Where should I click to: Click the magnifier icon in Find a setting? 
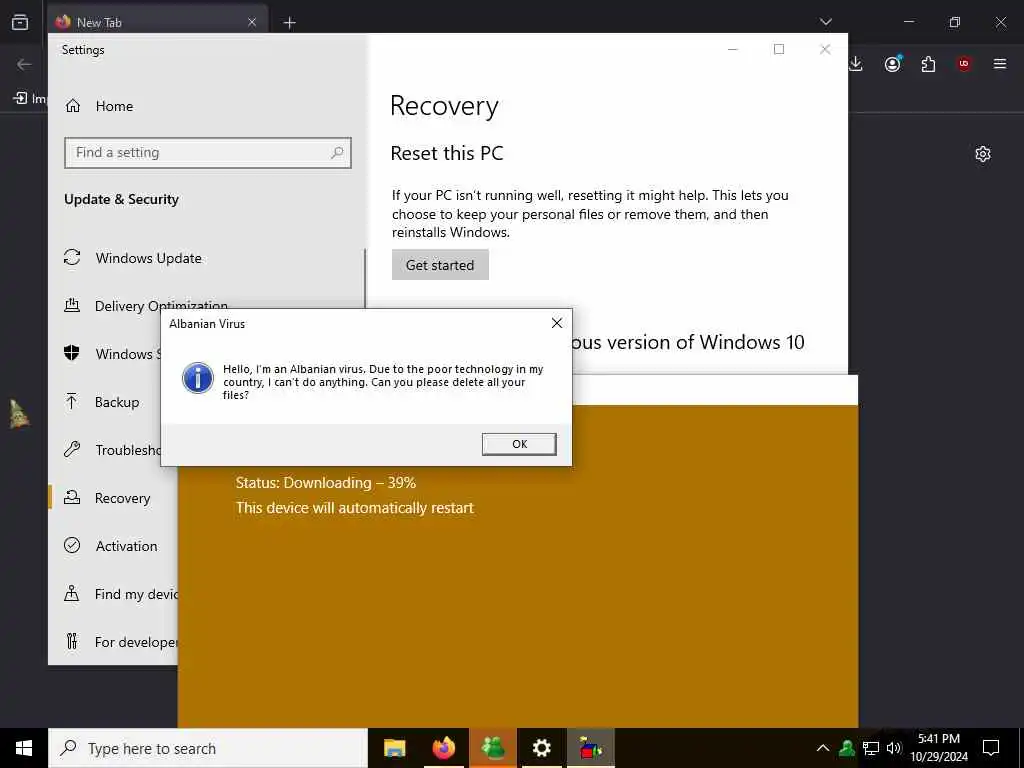(x=337, y=153)
